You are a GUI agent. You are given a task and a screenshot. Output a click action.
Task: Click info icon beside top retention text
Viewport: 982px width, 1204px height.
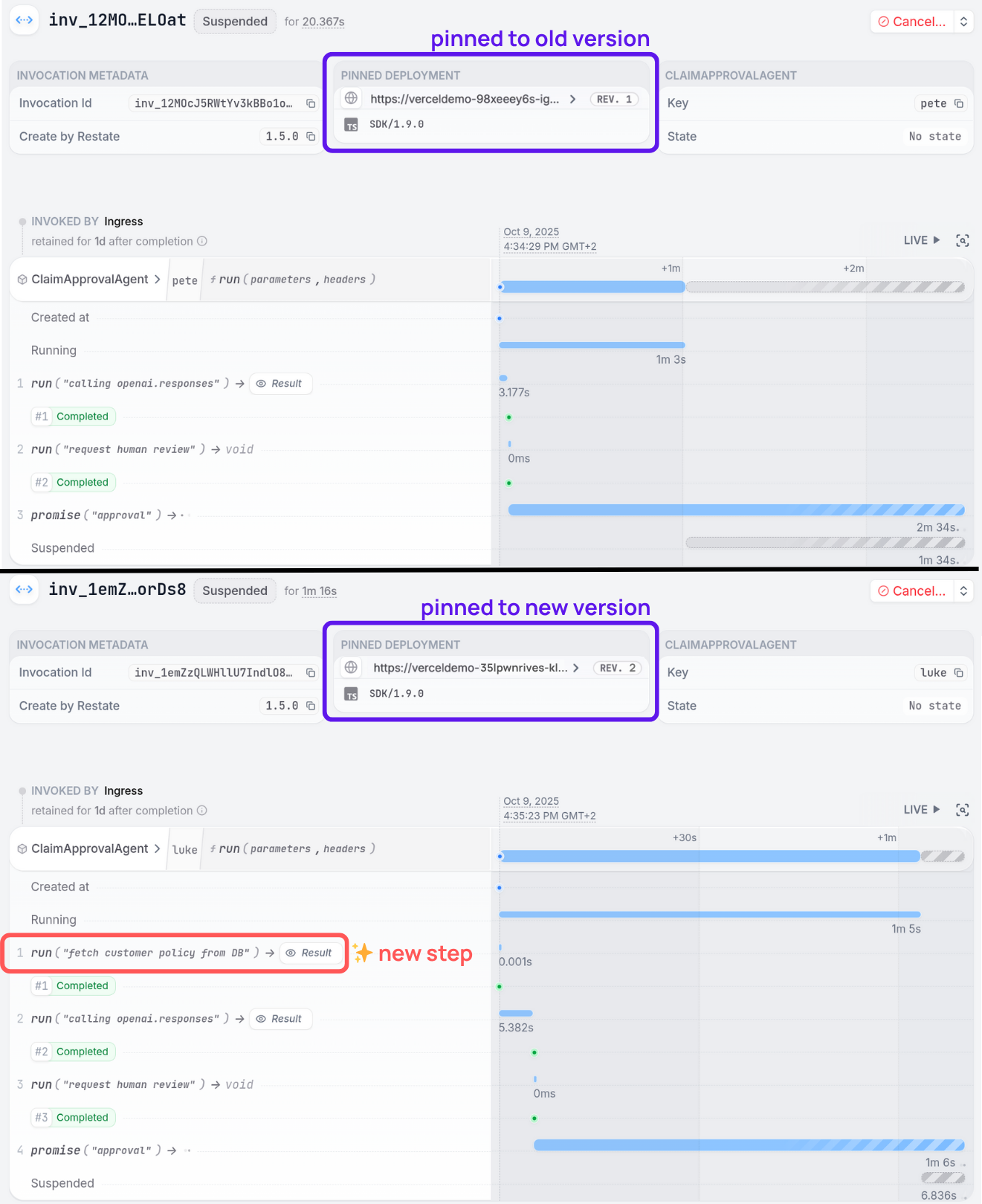pos(202,242)
